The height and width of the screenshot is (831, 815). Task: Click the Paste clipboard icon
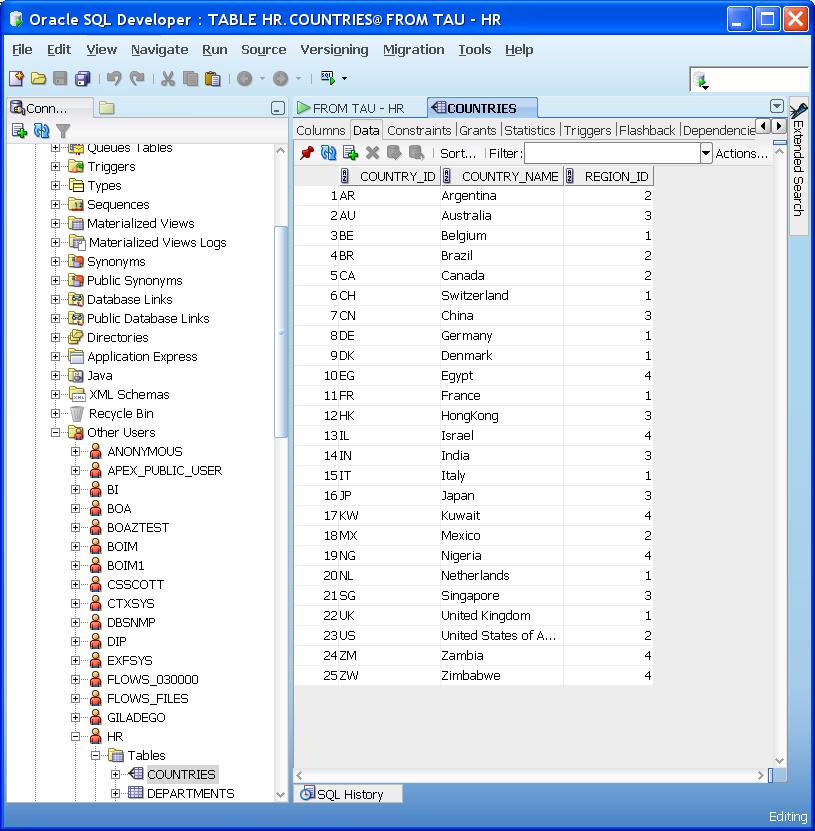[x=212, y=78]
